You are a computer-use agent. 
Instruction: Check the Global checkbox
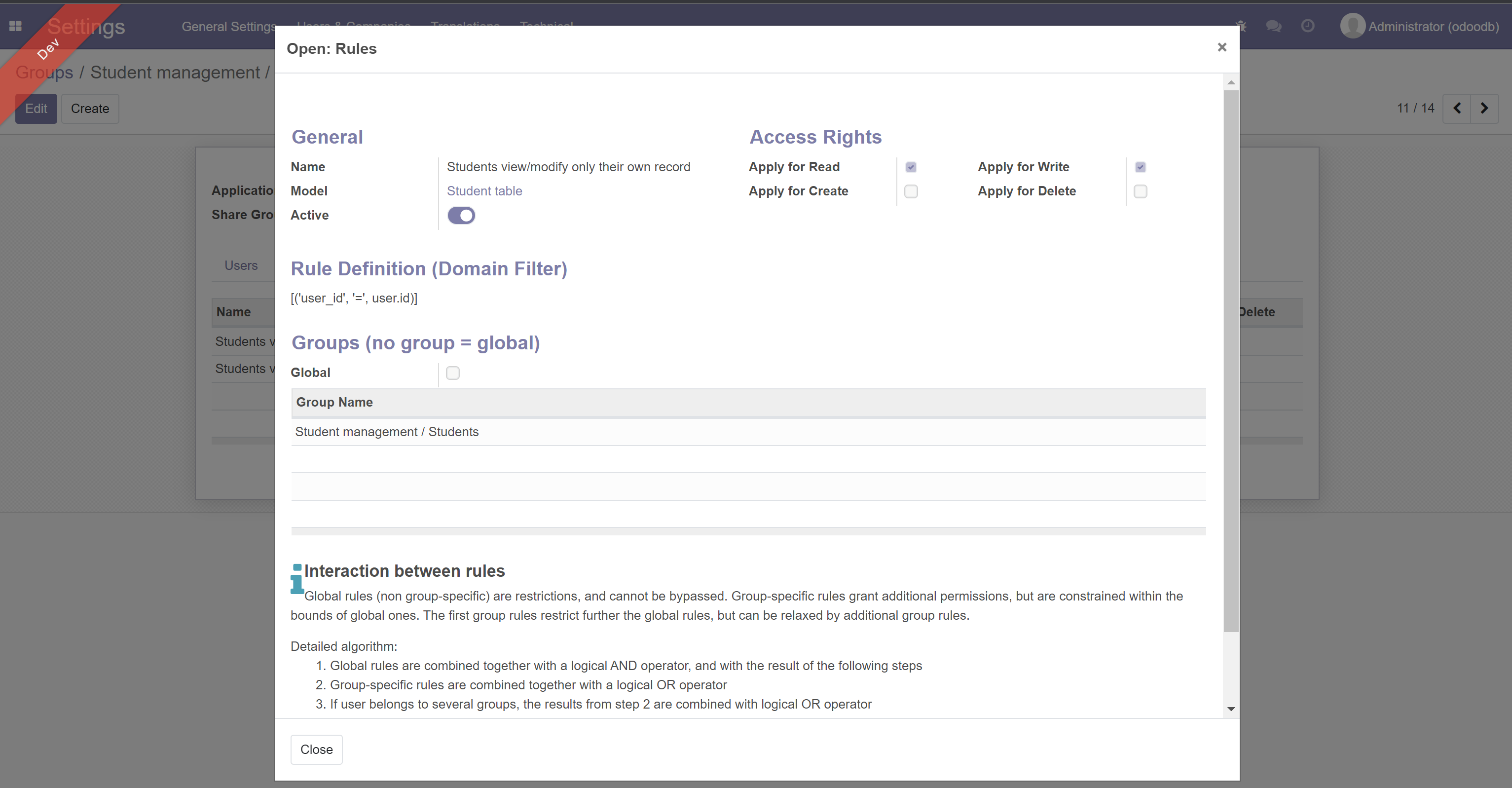pyautogui.click(x=452, y=373)
